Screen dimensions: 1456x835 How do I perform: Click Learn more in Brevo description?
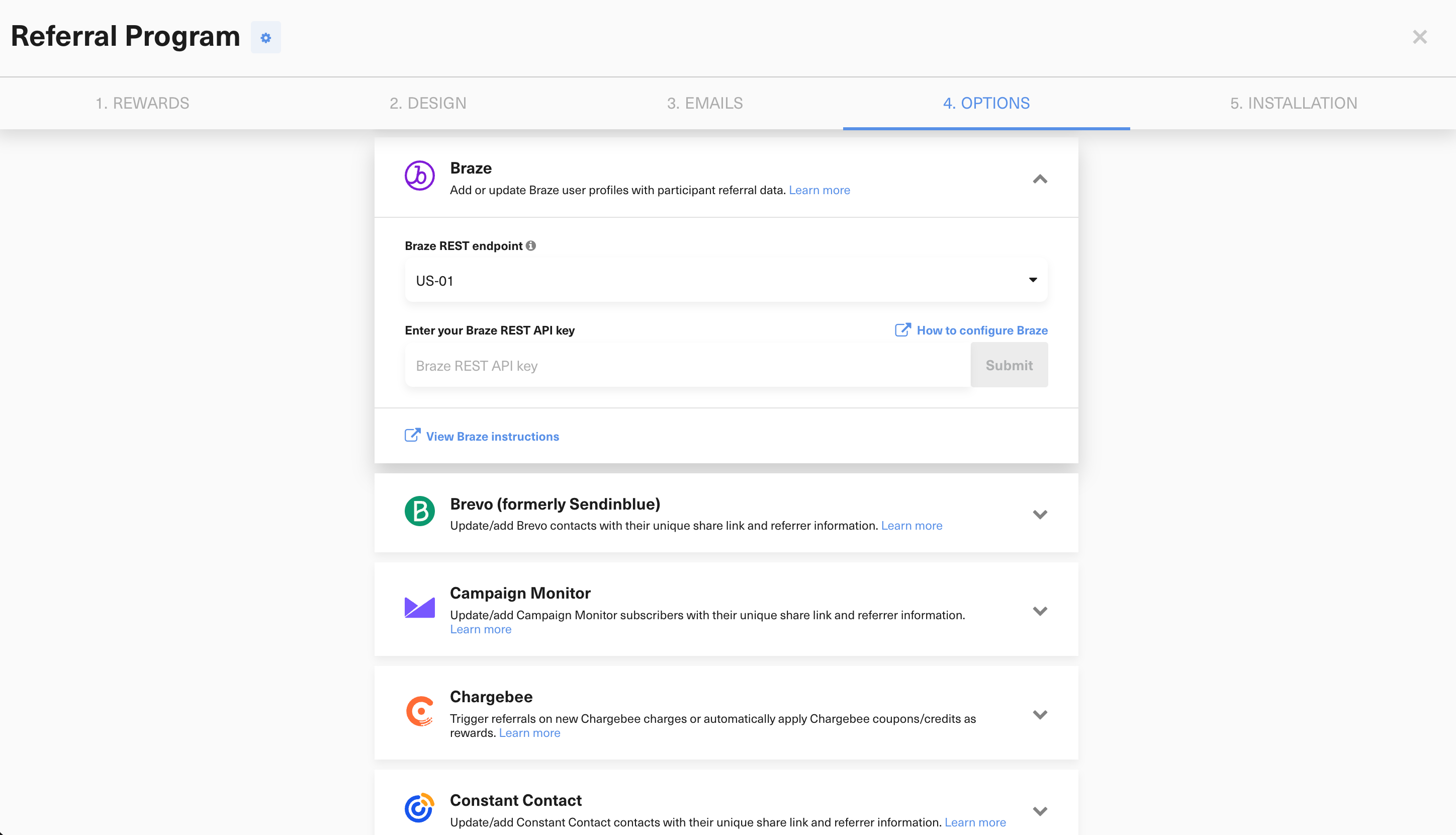pos(912,525)
